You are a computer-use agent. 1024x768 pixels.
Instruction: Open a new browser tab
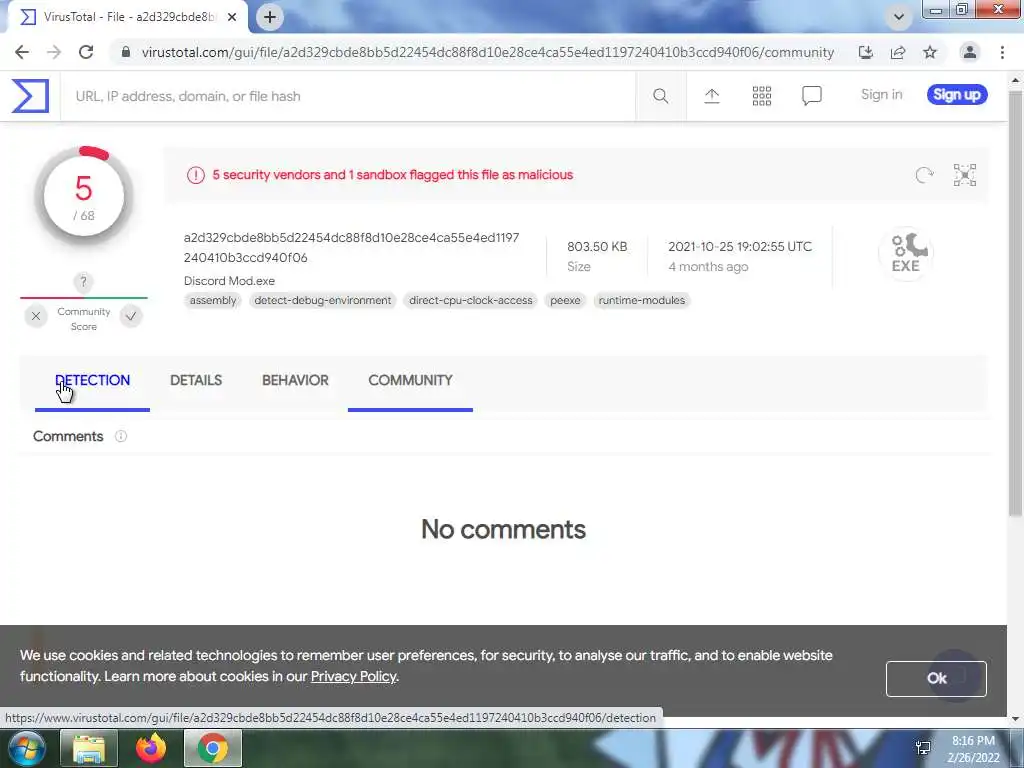click(270, 17)
